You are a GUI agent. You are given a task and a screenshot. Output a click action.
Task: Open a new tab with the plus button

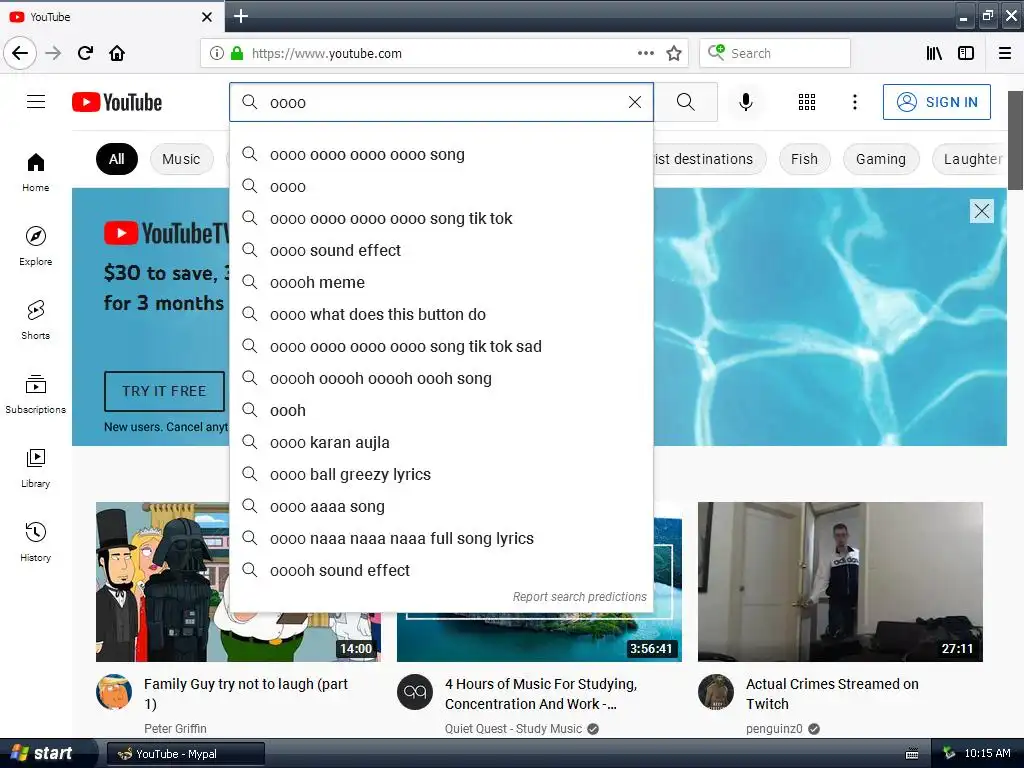tap(241, 16)
